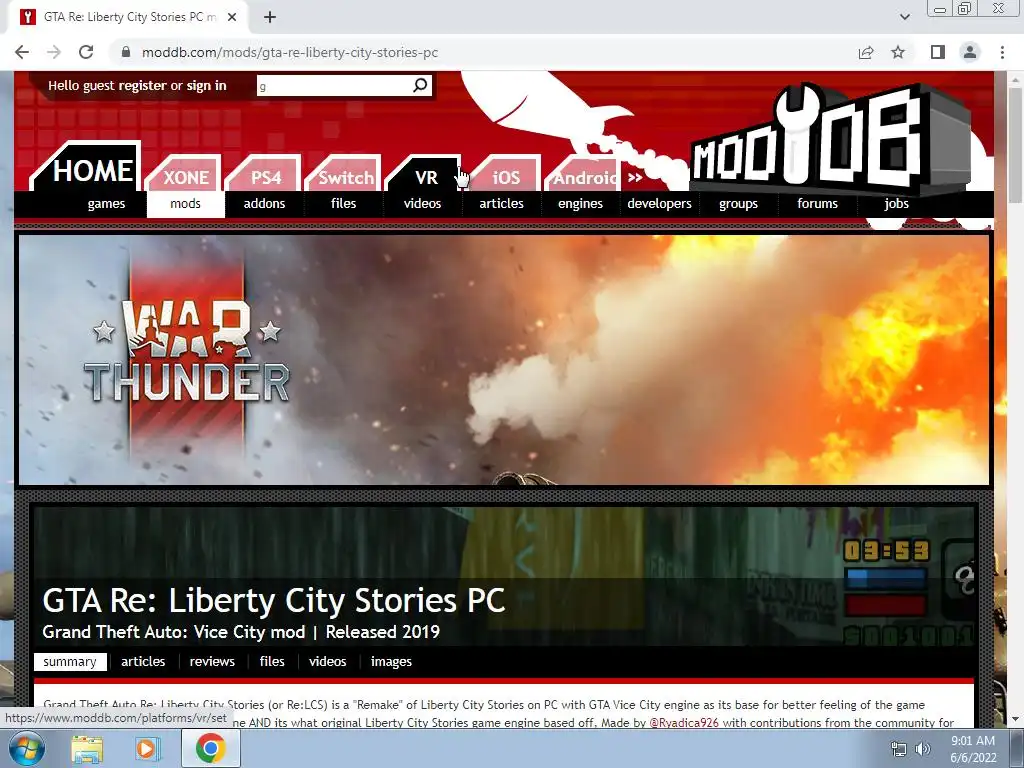Open the volume tray icon
The image size is (1024, 768).
pyautogui.click(x=923, y=749)
